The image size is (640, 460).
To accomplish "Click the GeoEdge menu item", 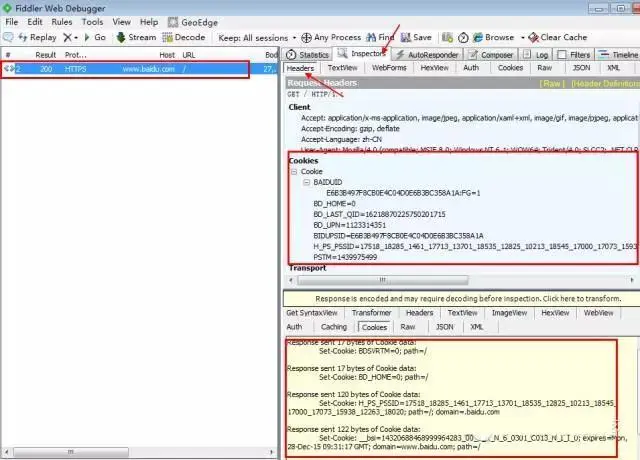I will point(193,22).
